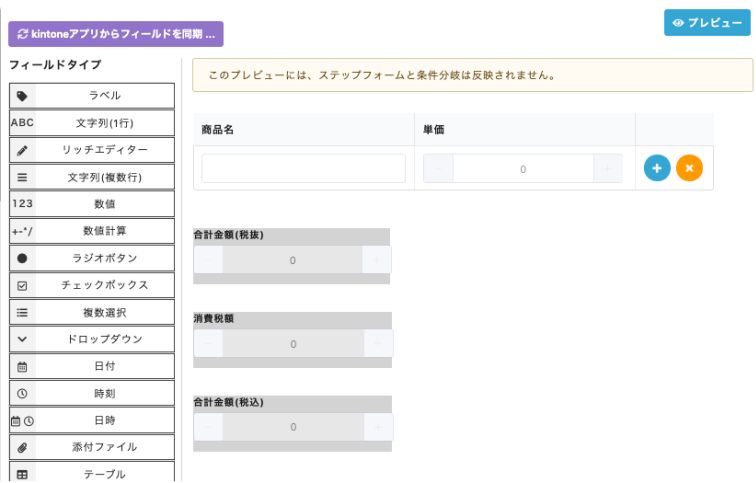The width and height of the screenshot is (756, 483).
Task: Select the pencil rich editor icon
Action: pos(22,150)
